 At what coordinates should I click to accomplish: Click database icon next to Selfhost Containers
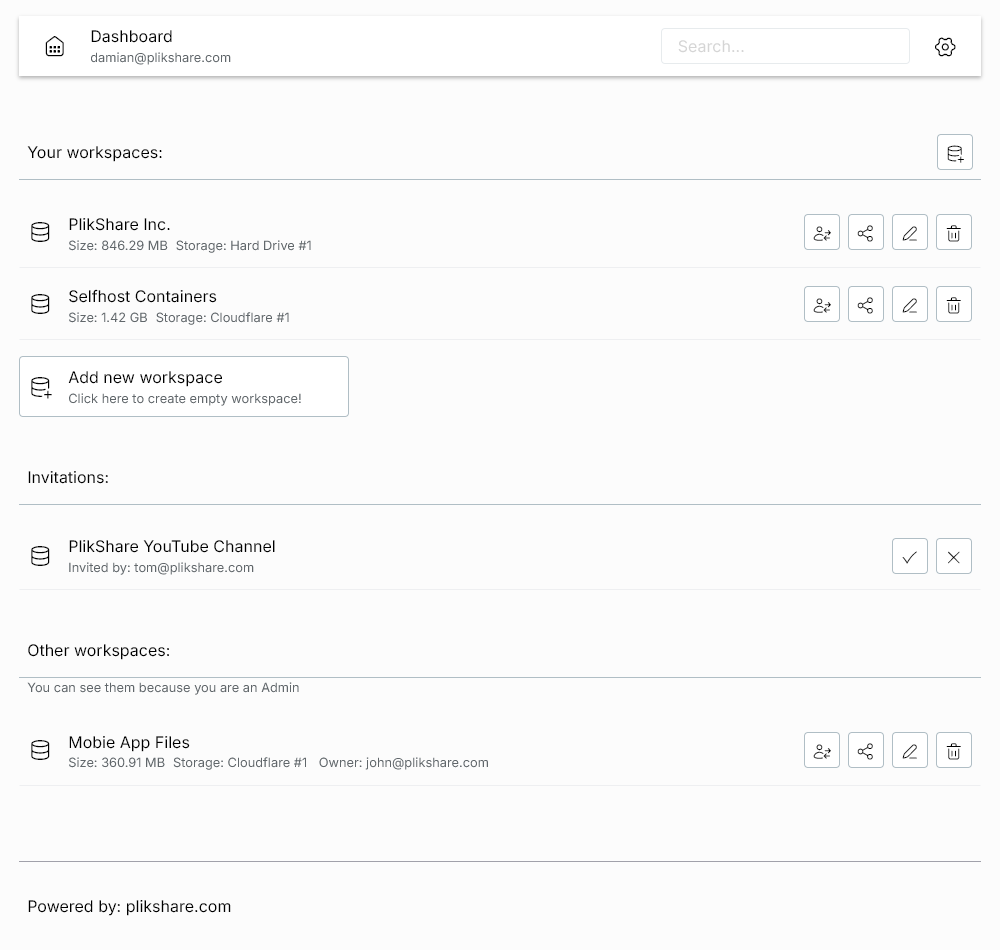[40, 304]
